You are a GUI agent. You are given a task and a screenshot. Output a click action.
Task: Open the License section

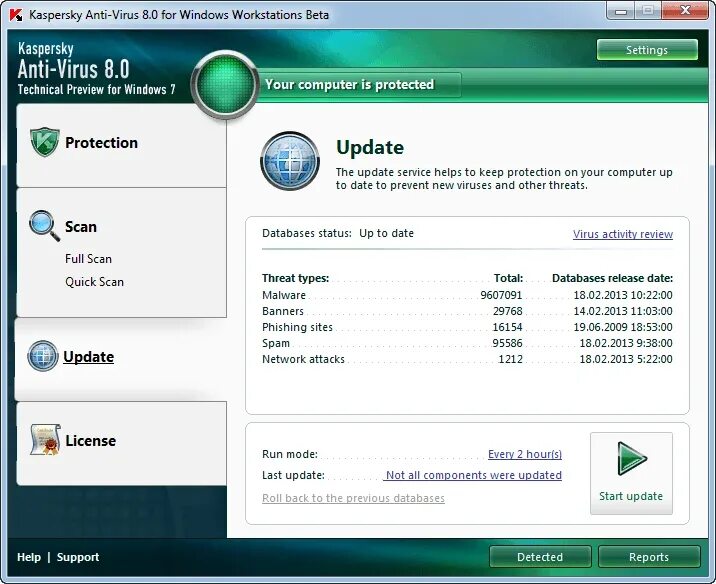[121, 443]
